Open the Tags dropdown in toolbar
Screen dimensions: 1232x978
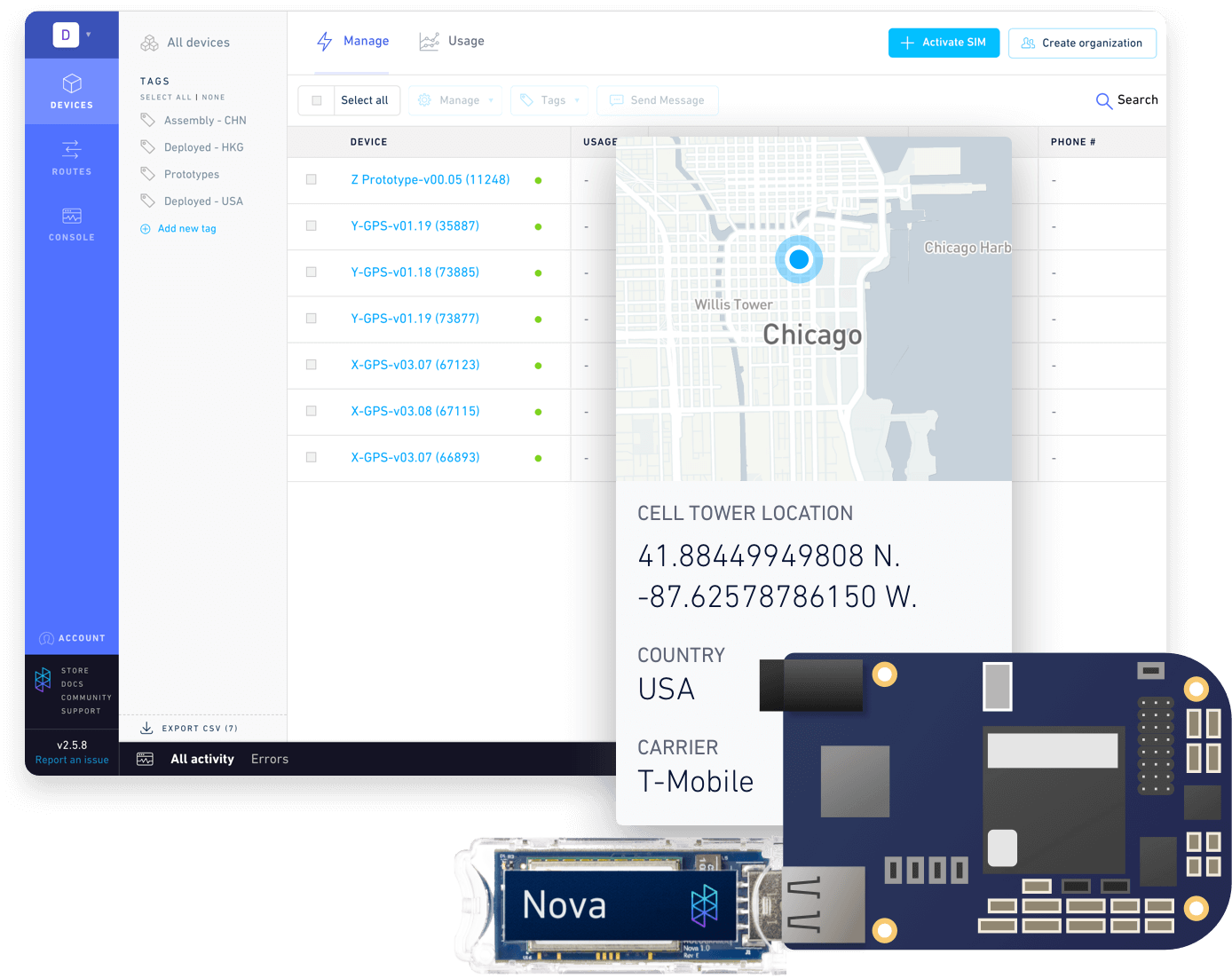549,100
